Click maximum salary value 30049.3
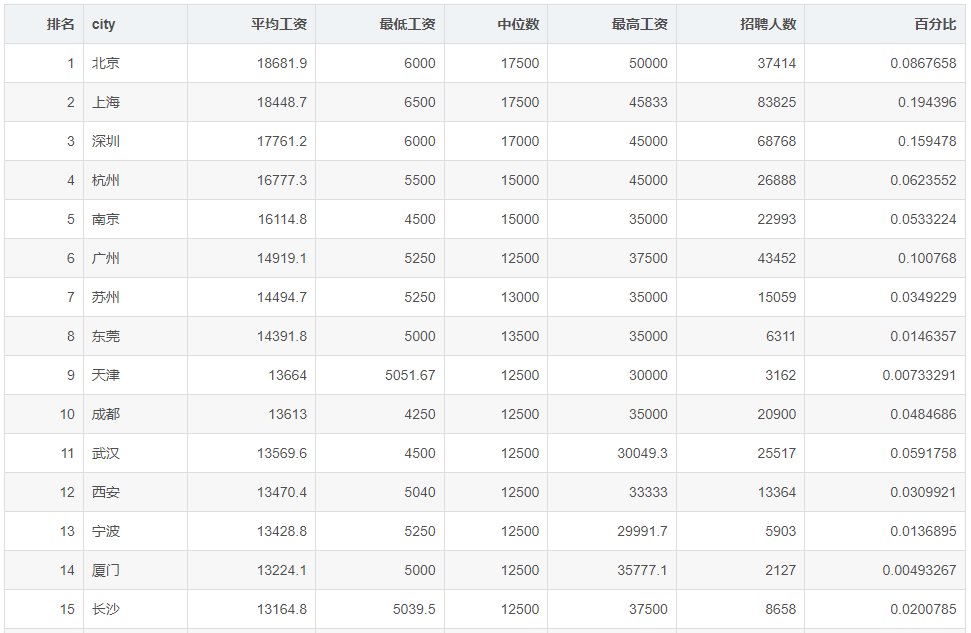971x633 pixels. click(x=642, y=453)
